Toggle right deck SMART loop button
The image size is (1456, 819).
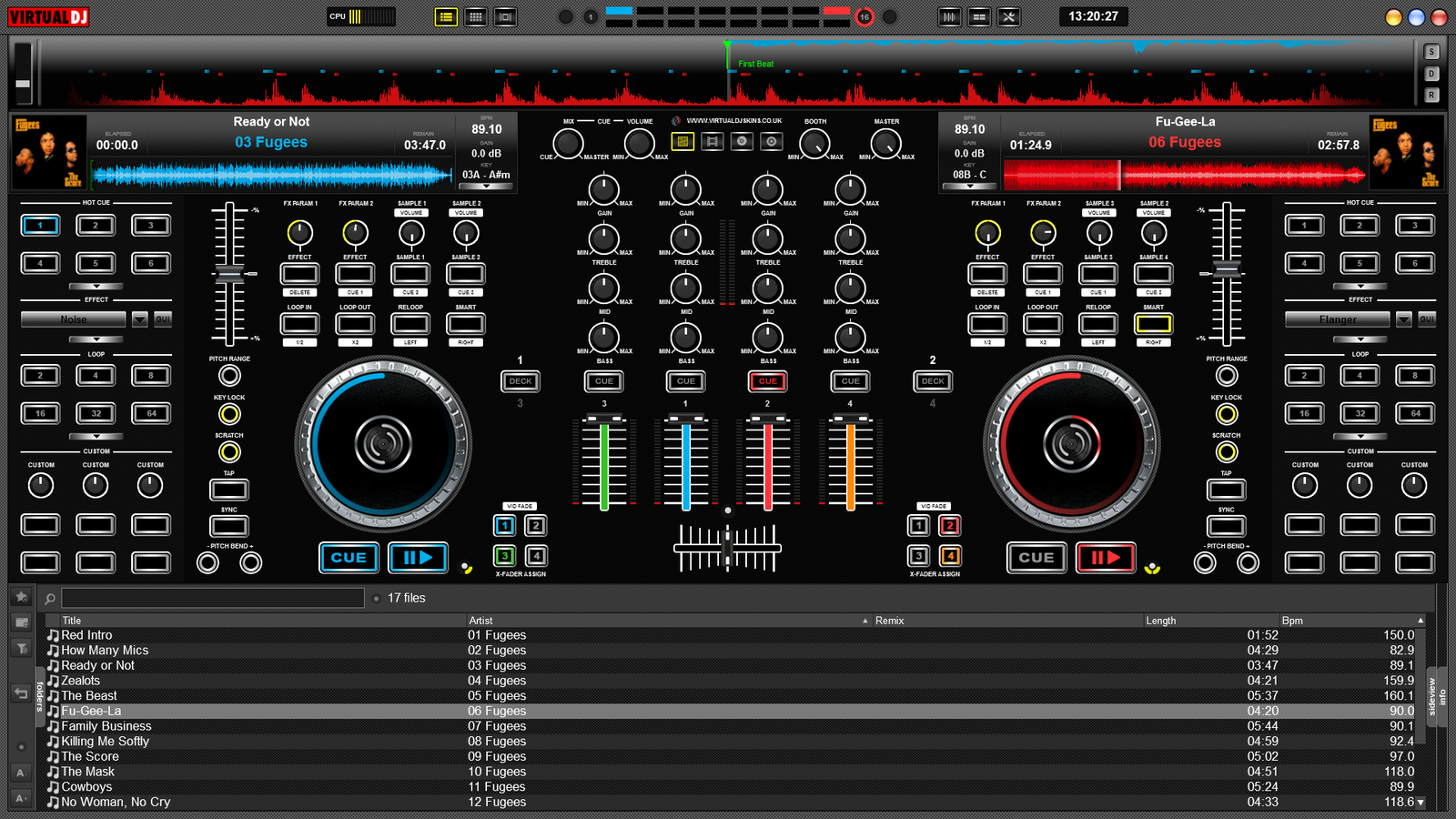point(1154,324)
